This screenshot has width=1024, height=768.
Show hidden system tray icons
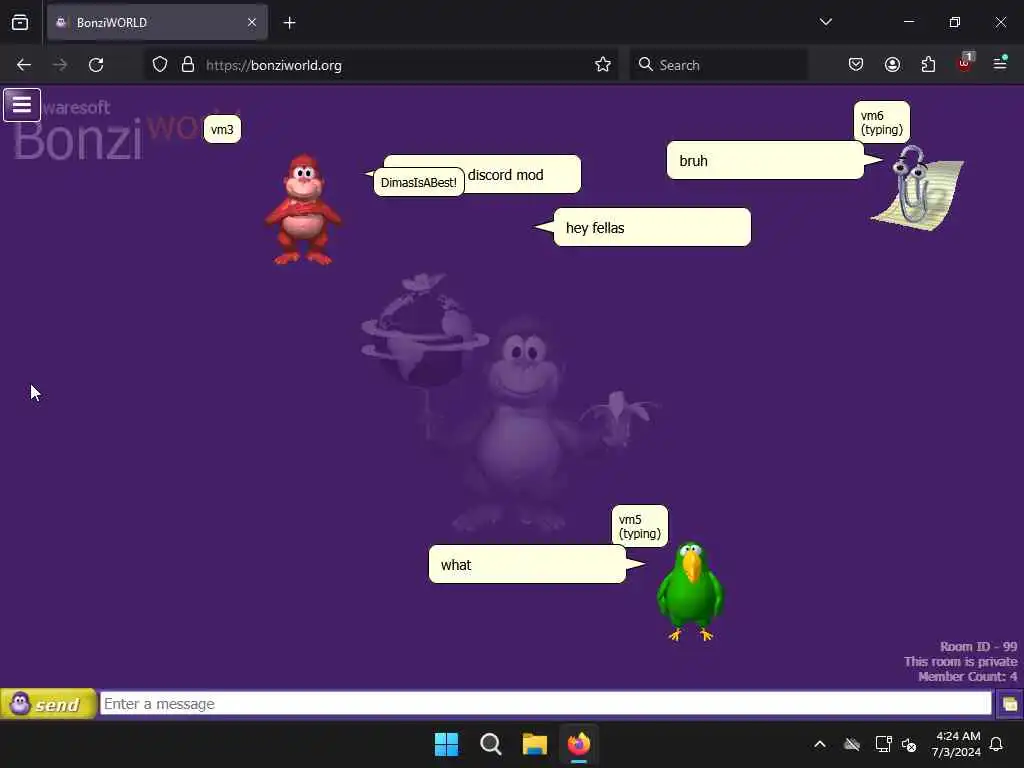(x=820, y=744)
